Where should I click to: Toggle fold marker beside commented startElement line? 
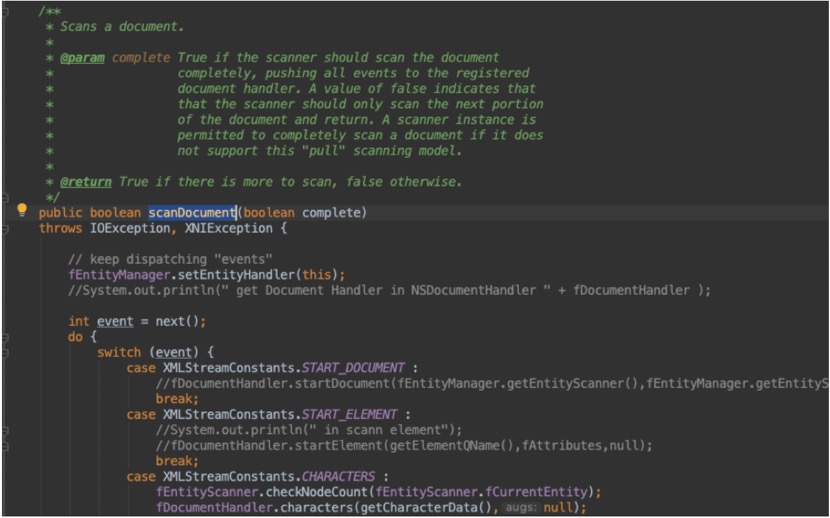click(x=5, y=446)
